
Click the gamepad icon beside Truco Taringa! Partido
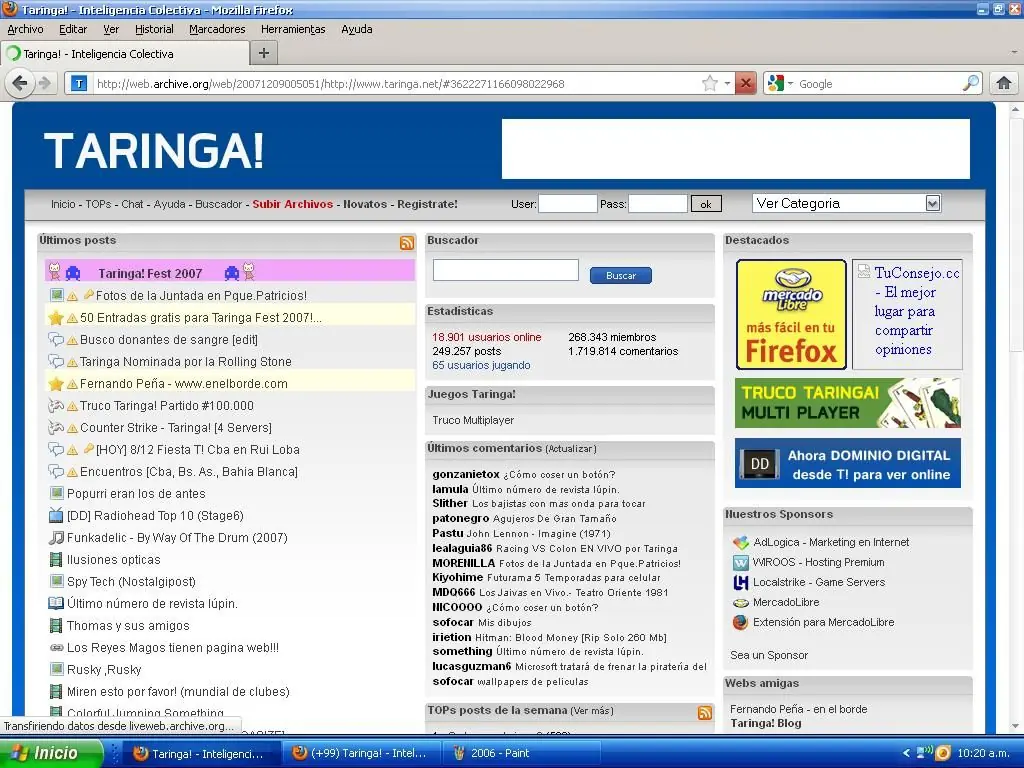tap(56, 405)
